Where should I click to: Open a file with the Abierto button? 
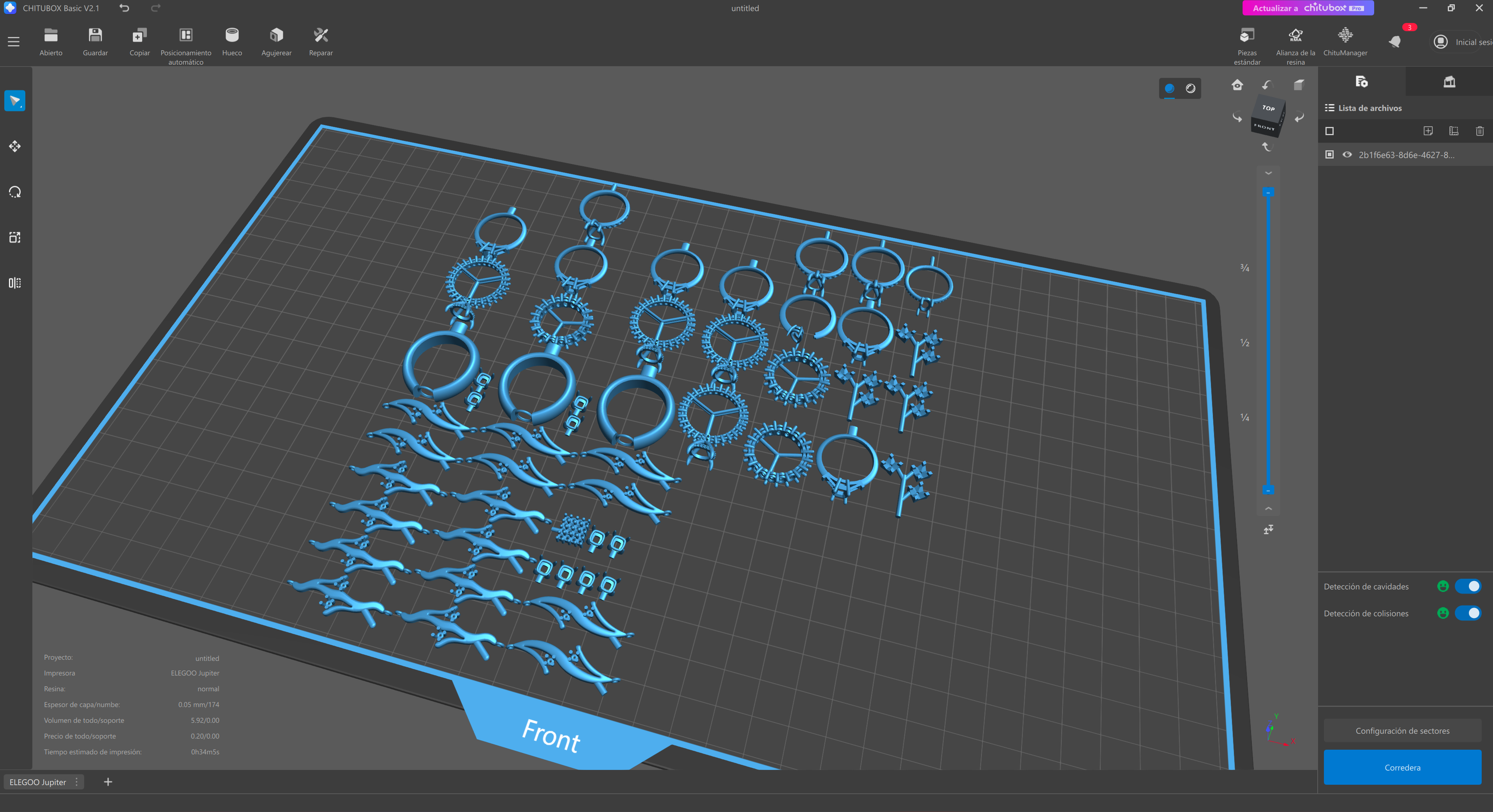coord(50,42)
